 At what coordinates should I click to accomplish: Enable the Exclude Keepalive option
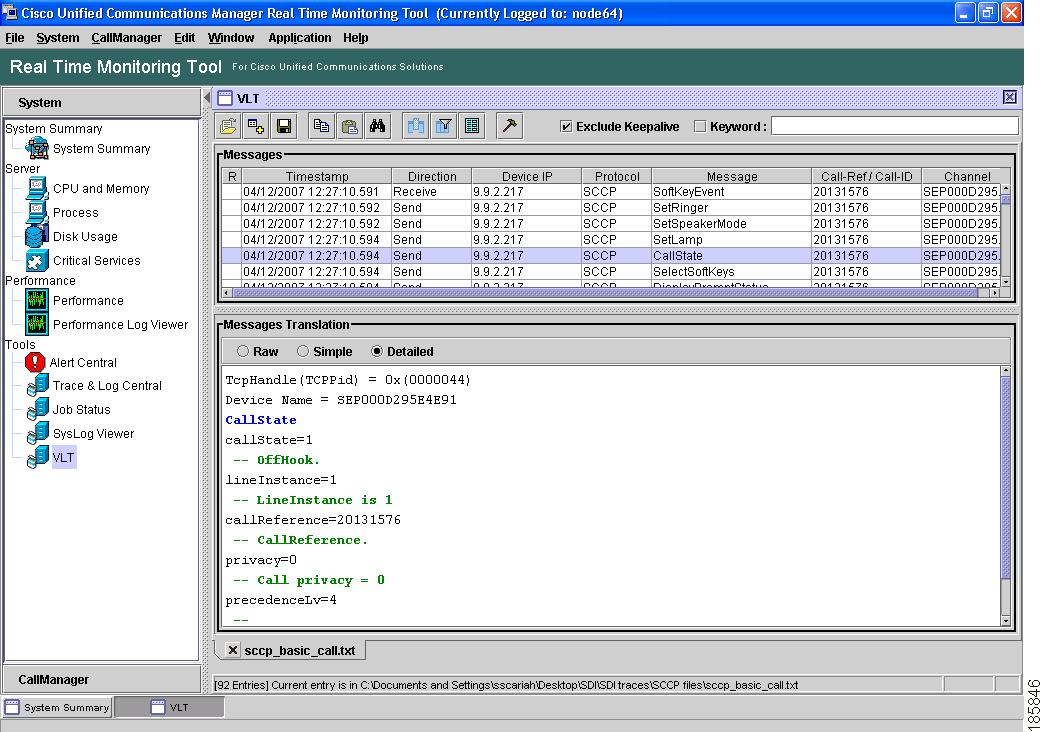567,126
